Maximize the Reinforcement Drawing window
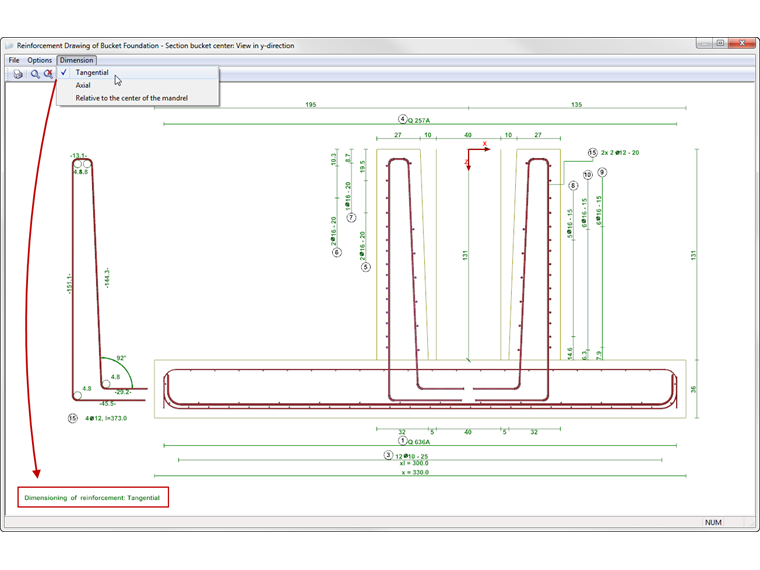The width and height of the screenshot is (760, 570). (720, 43)
